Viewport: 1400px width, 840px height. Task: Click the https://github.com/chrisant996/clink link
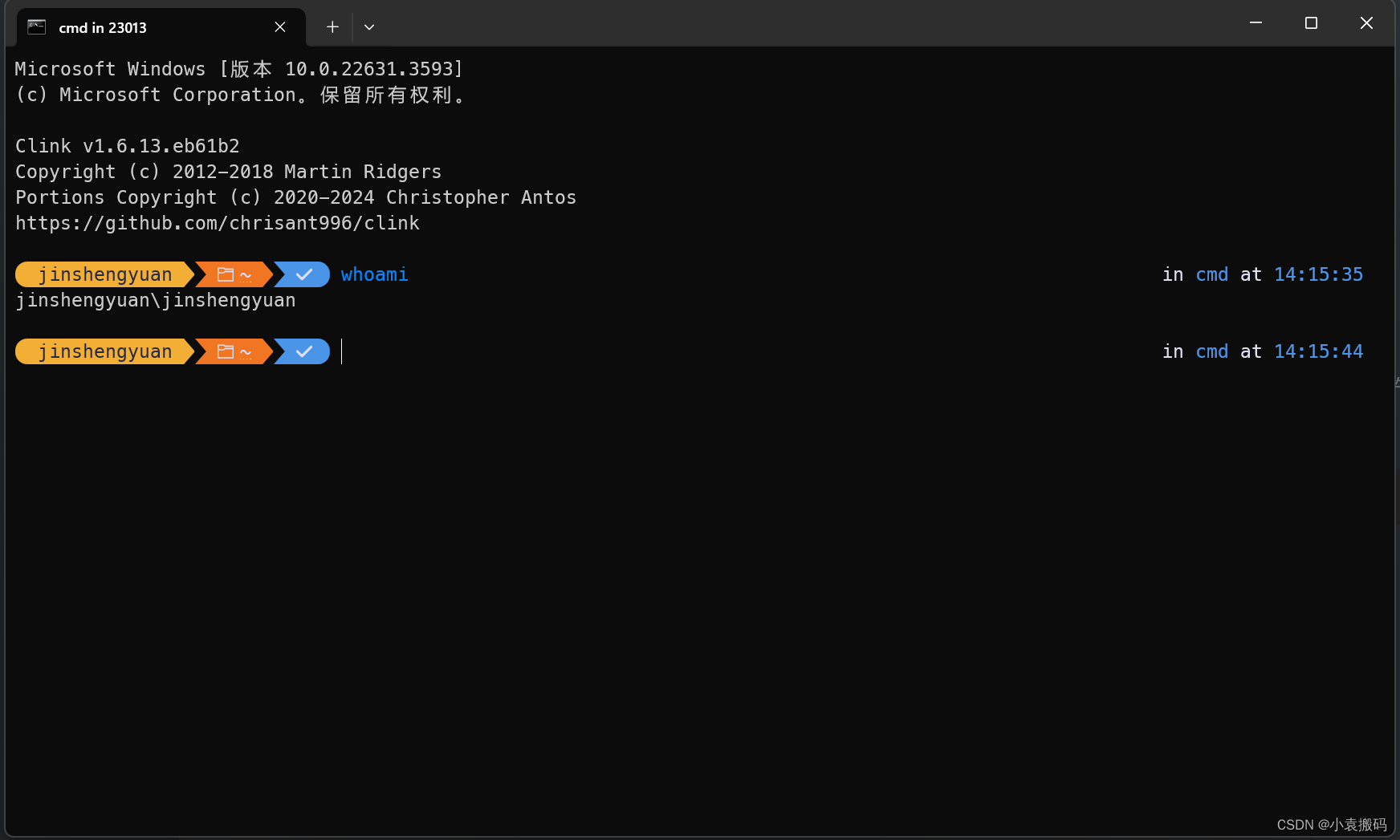coord(218,223)
